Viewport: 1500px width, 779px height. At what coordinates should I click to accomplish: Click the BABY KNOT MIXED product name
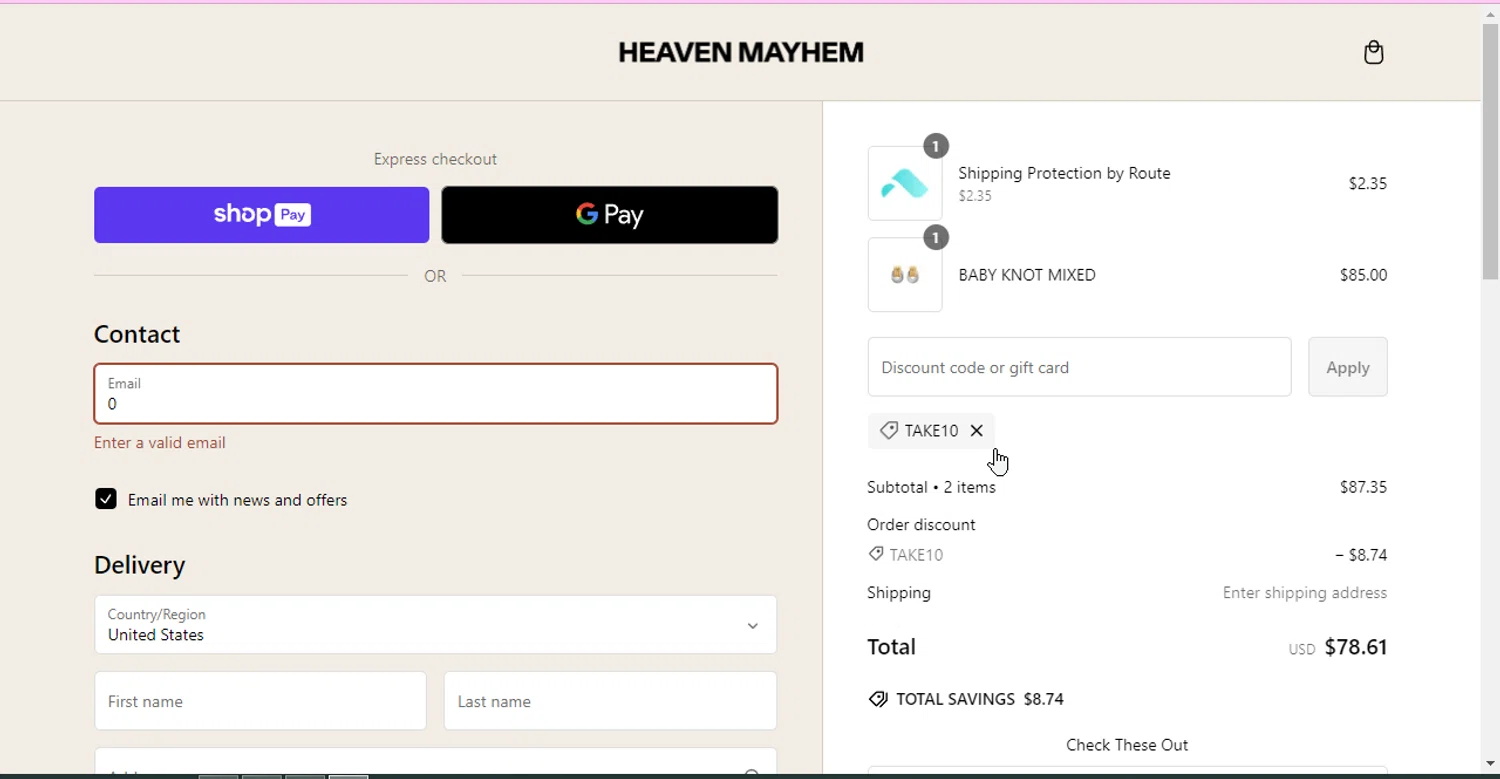point(1027,275)
